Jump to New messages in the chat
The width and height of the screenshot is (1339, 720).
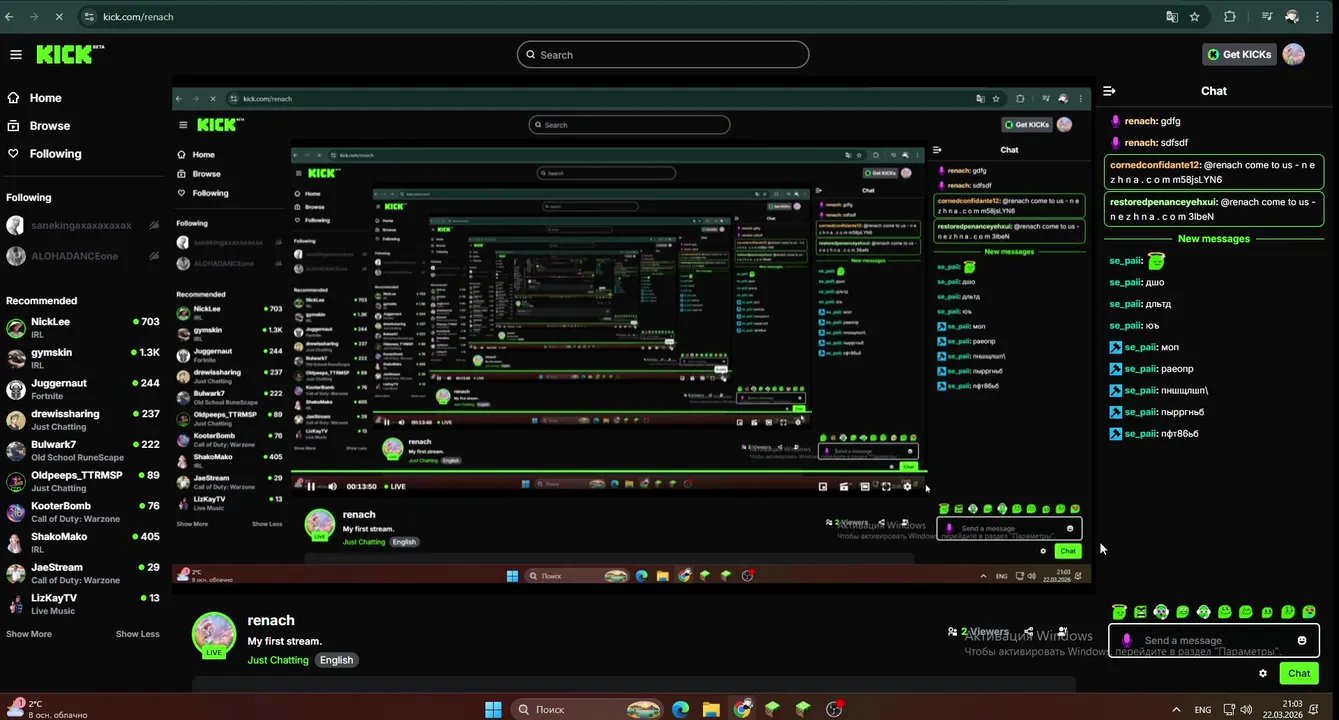(1214, 239)
